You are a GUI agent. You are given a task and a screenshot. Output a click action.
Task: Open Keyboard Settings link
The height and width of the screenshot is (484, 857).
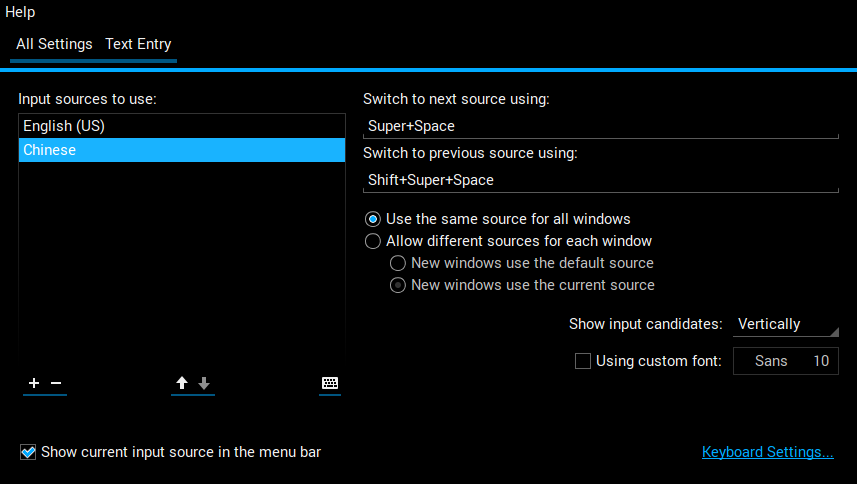pos(767,452)
